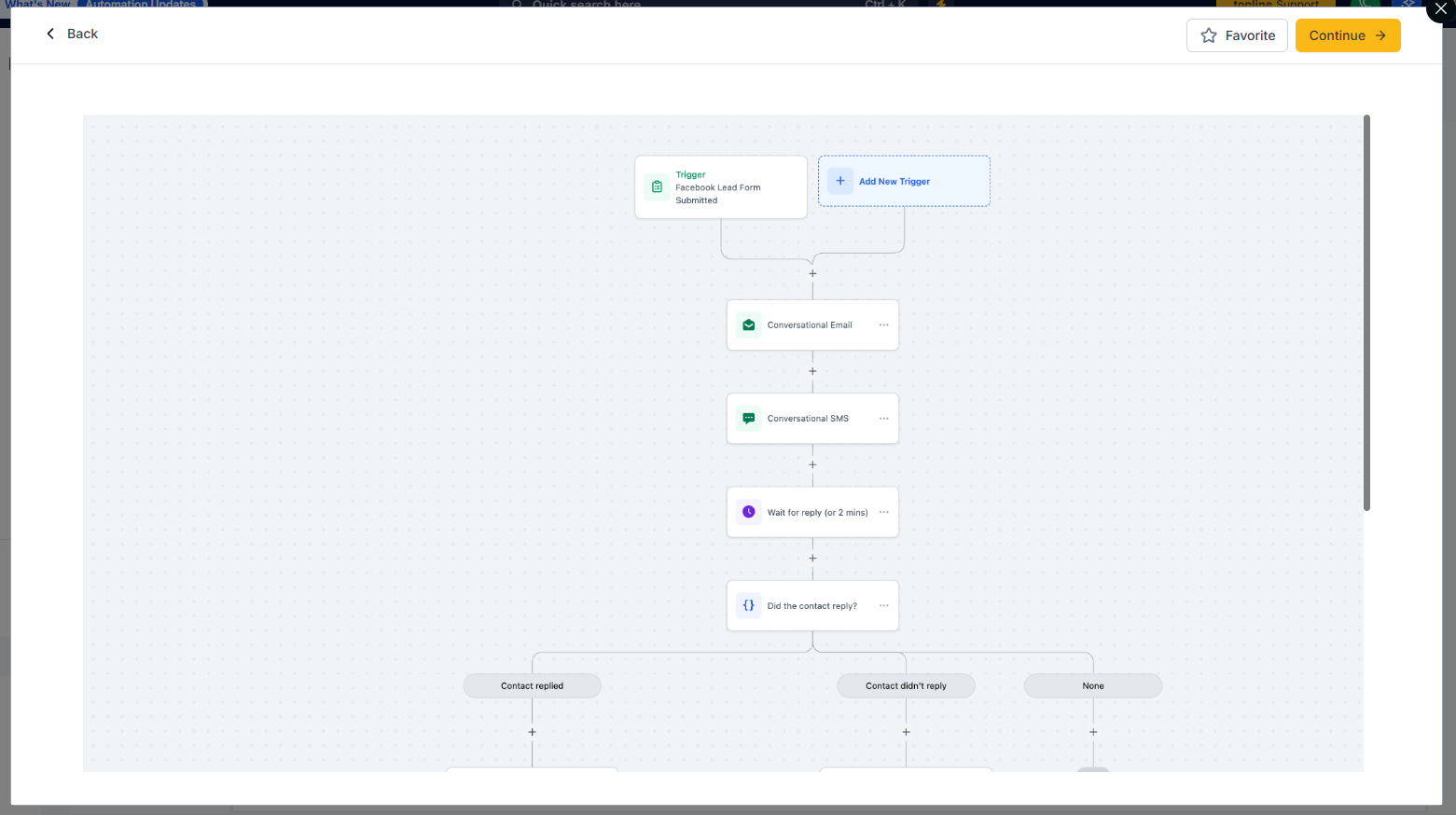Click the trigger clipboard icon
1456x815 pixels.
pos(657,186)
